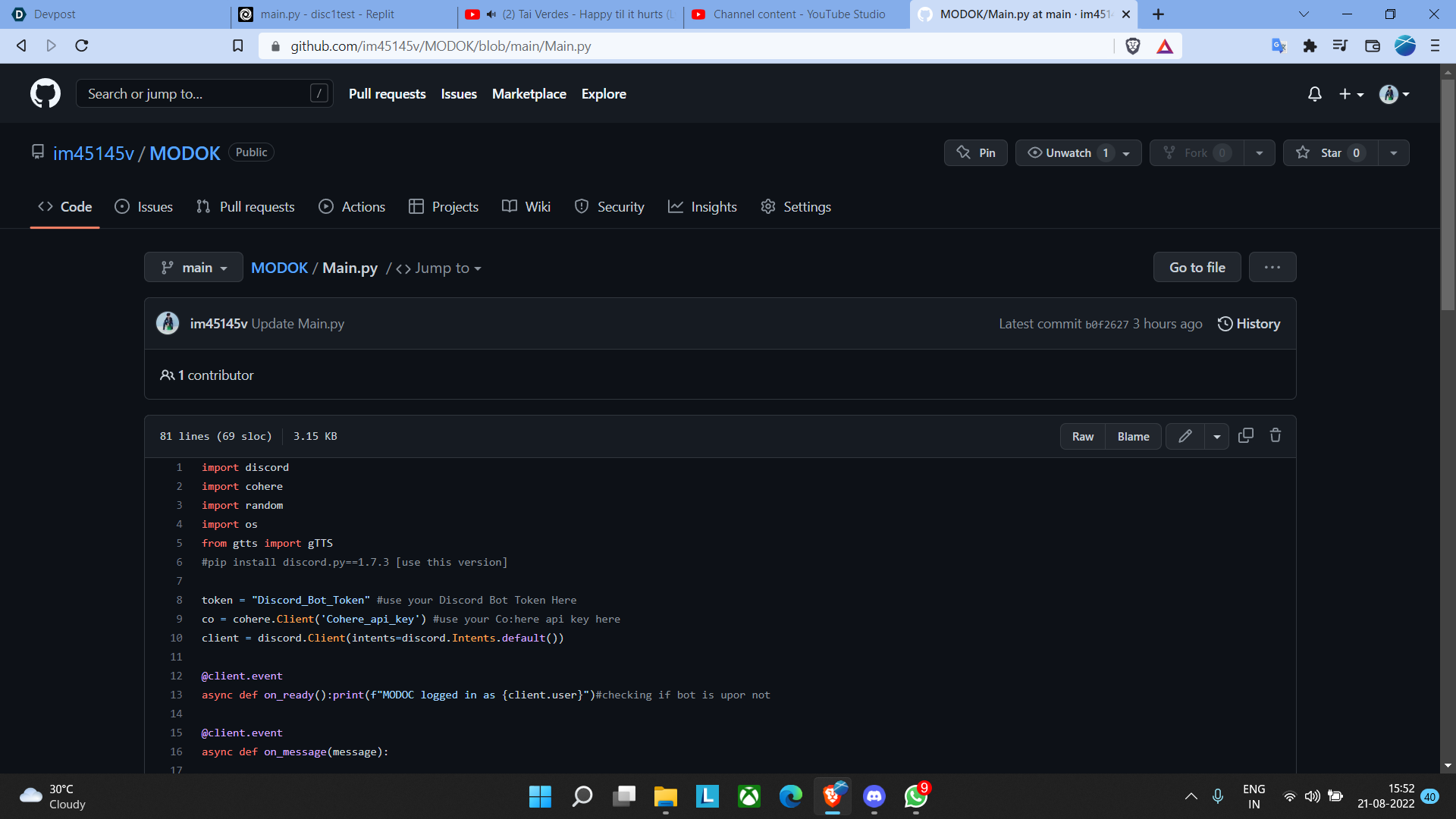Switch to the Insights tab
The width and height of the screenshot is (1456, 819).
coord(702,207)
